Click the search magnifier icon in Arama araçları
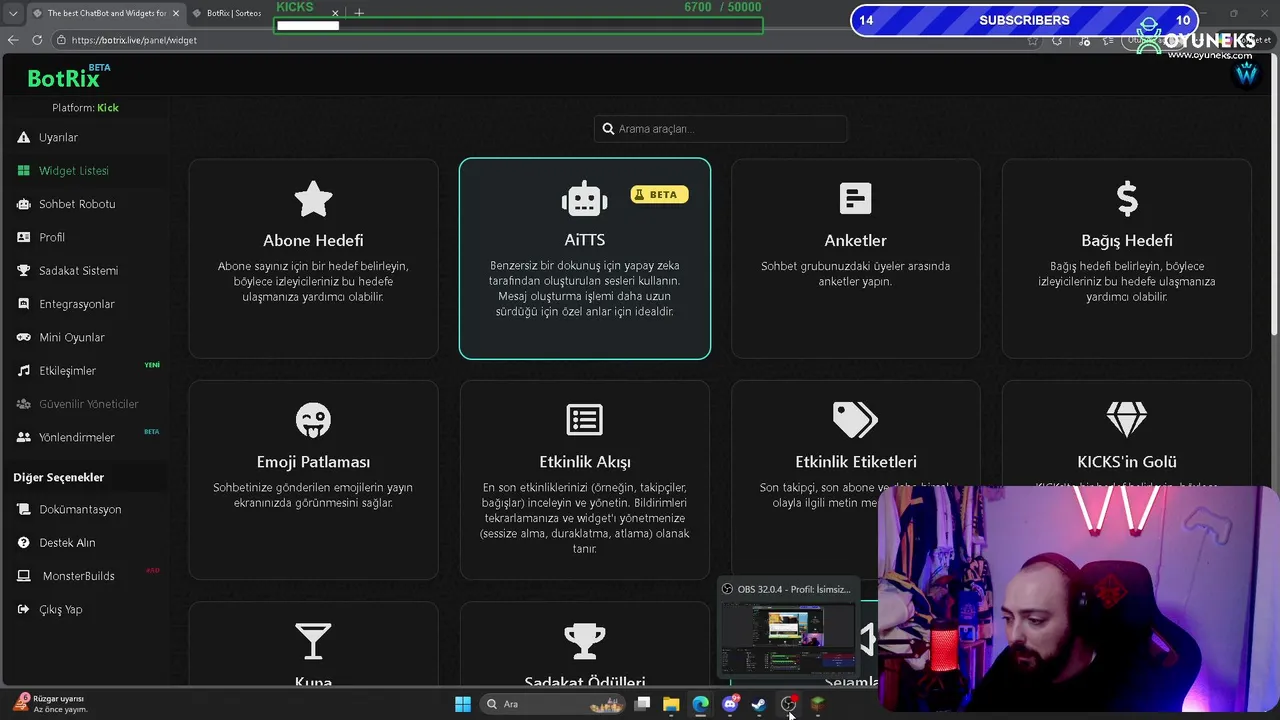Viewport: 1280px width, 720px height. [x=609, y=129]
